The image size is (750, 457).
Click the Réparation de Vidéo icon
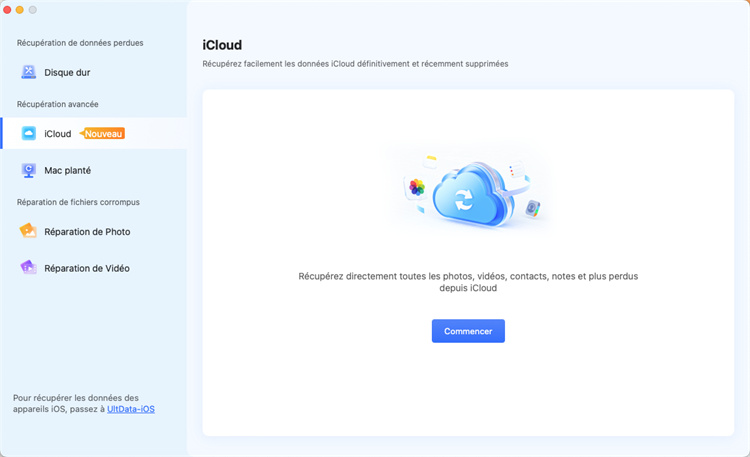click(x=28, y=268)
